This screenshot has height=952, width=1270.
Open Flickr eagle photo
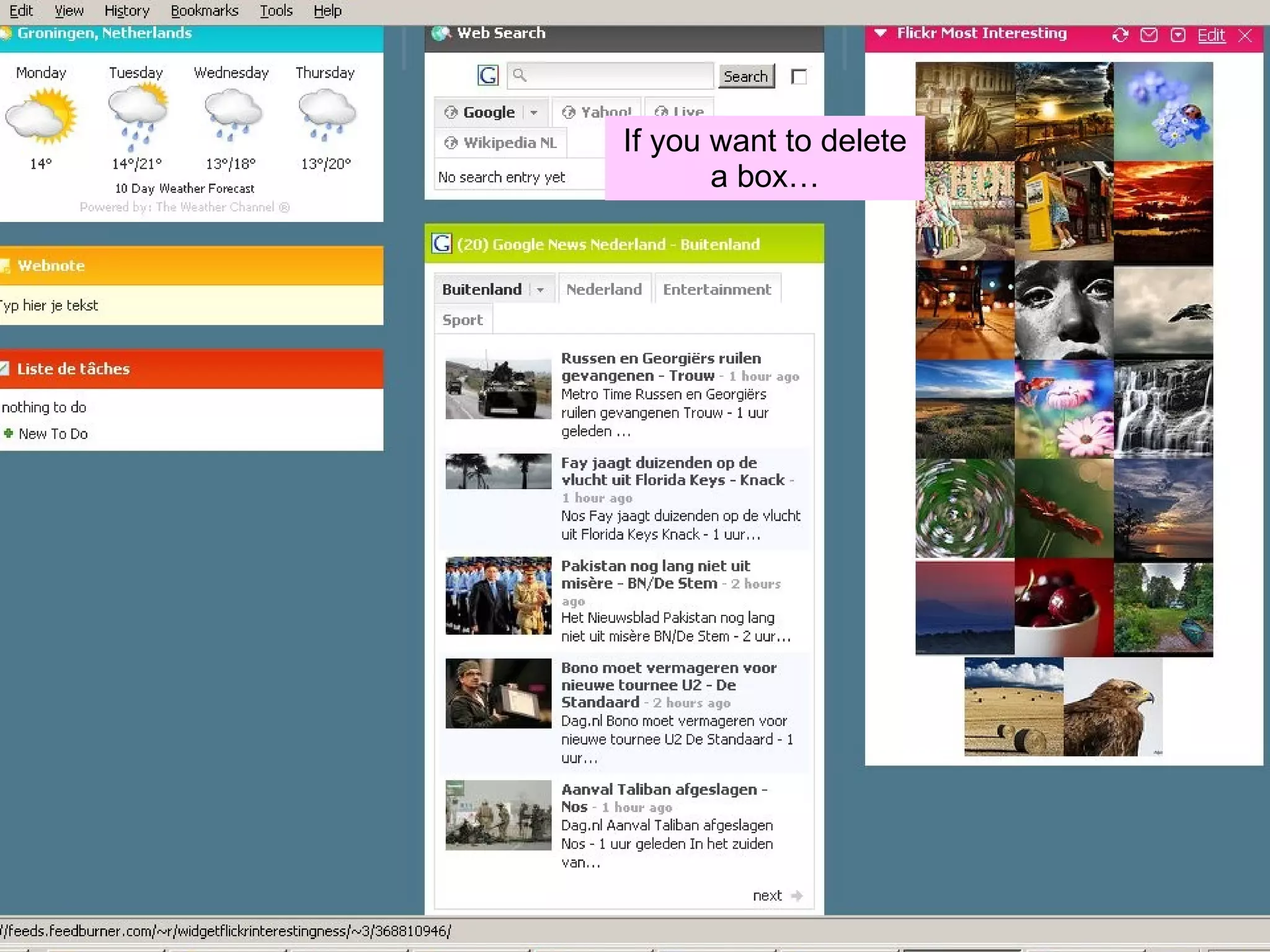1113,707
